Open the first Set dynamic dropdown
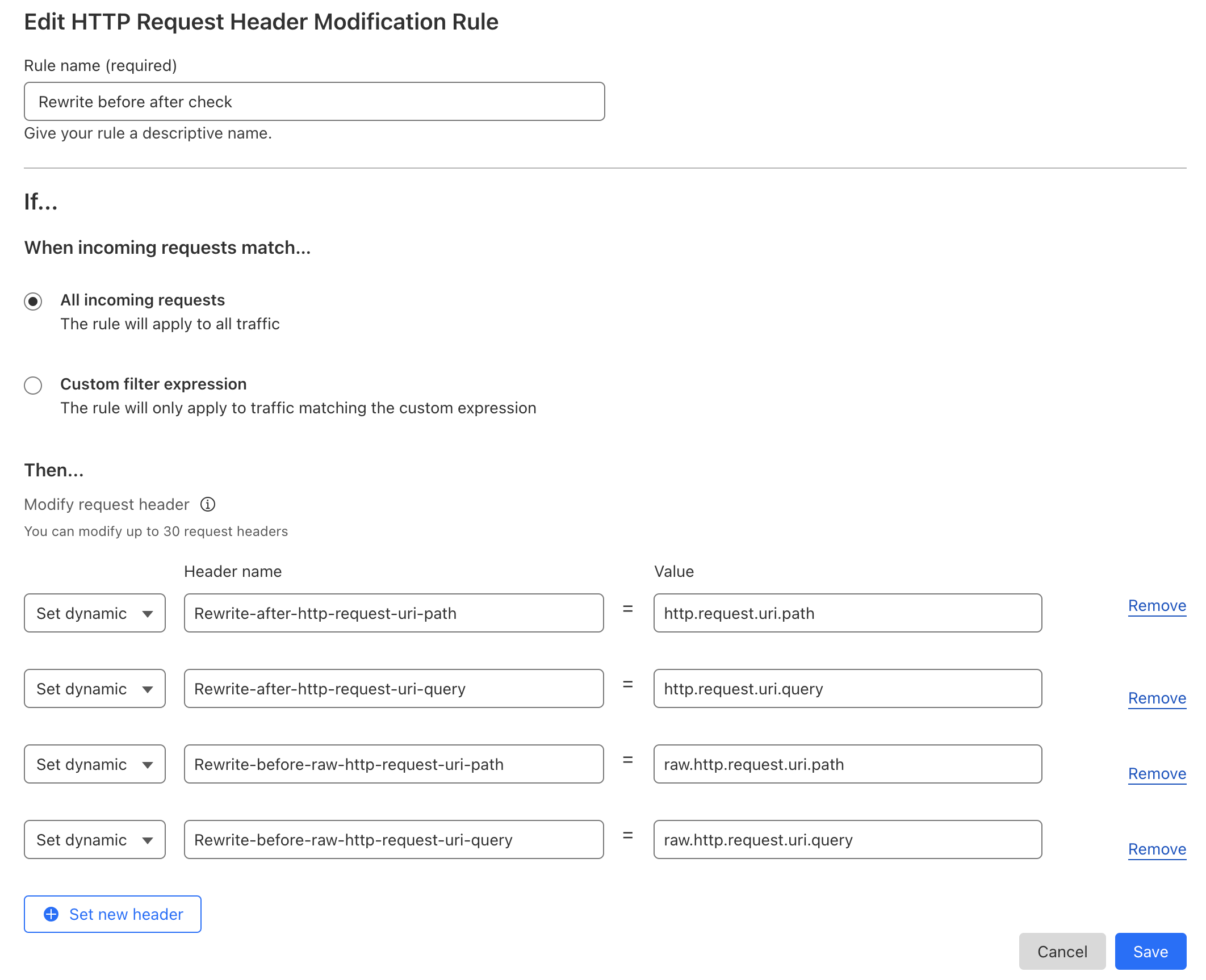 [x=95, y=613]
